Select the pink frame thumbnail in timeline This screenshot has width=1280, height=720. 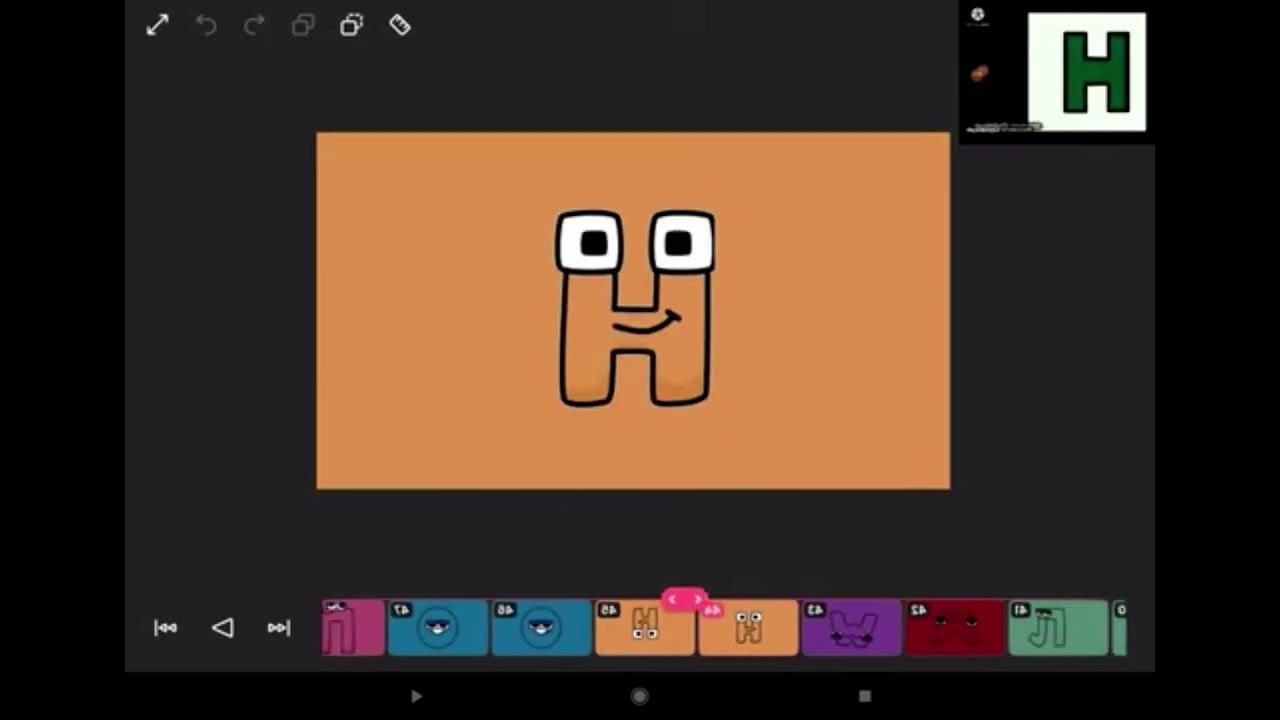[353, 628]
